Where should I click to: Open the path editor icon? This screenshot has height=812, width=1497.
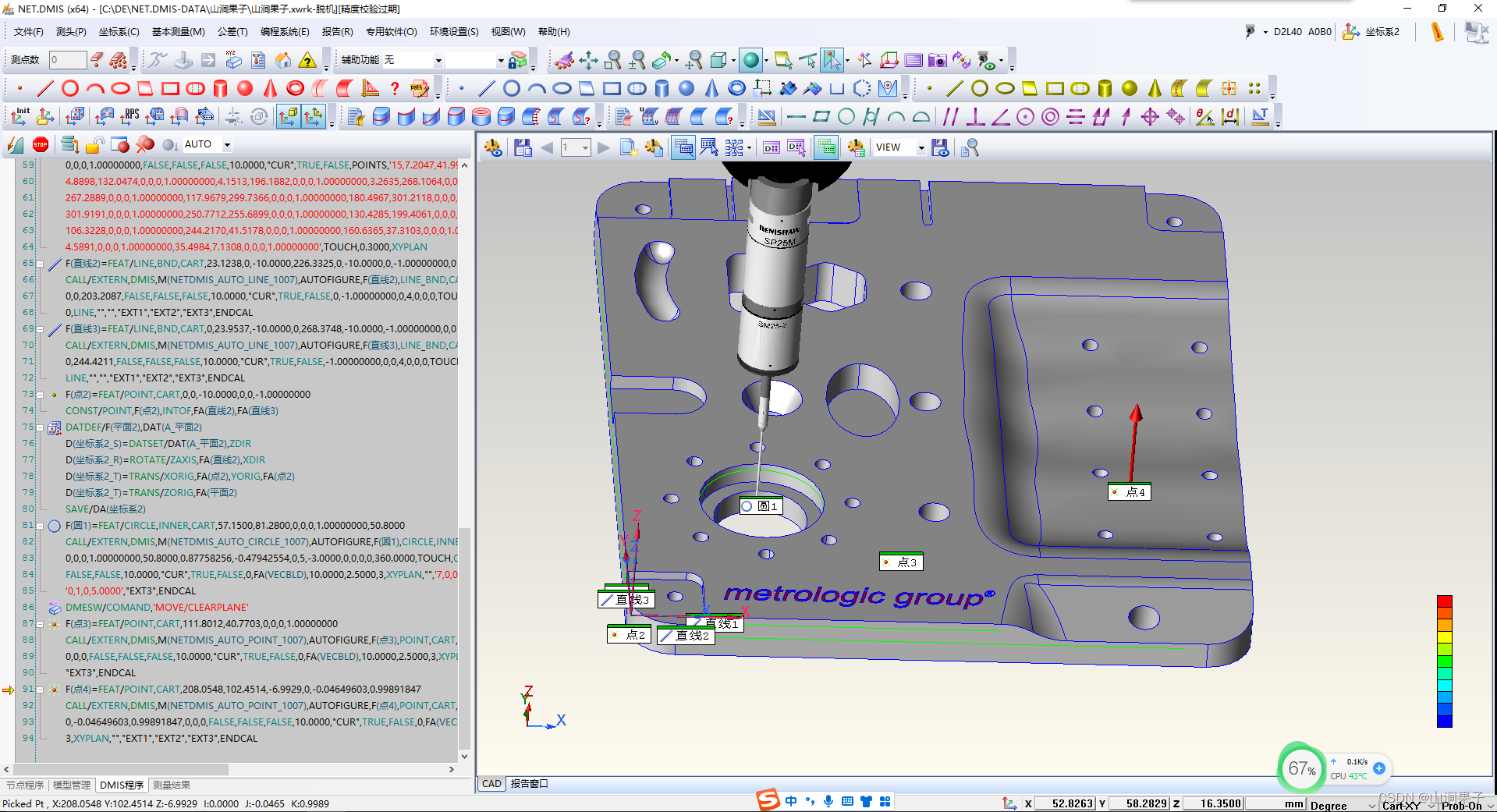point(420,88)
